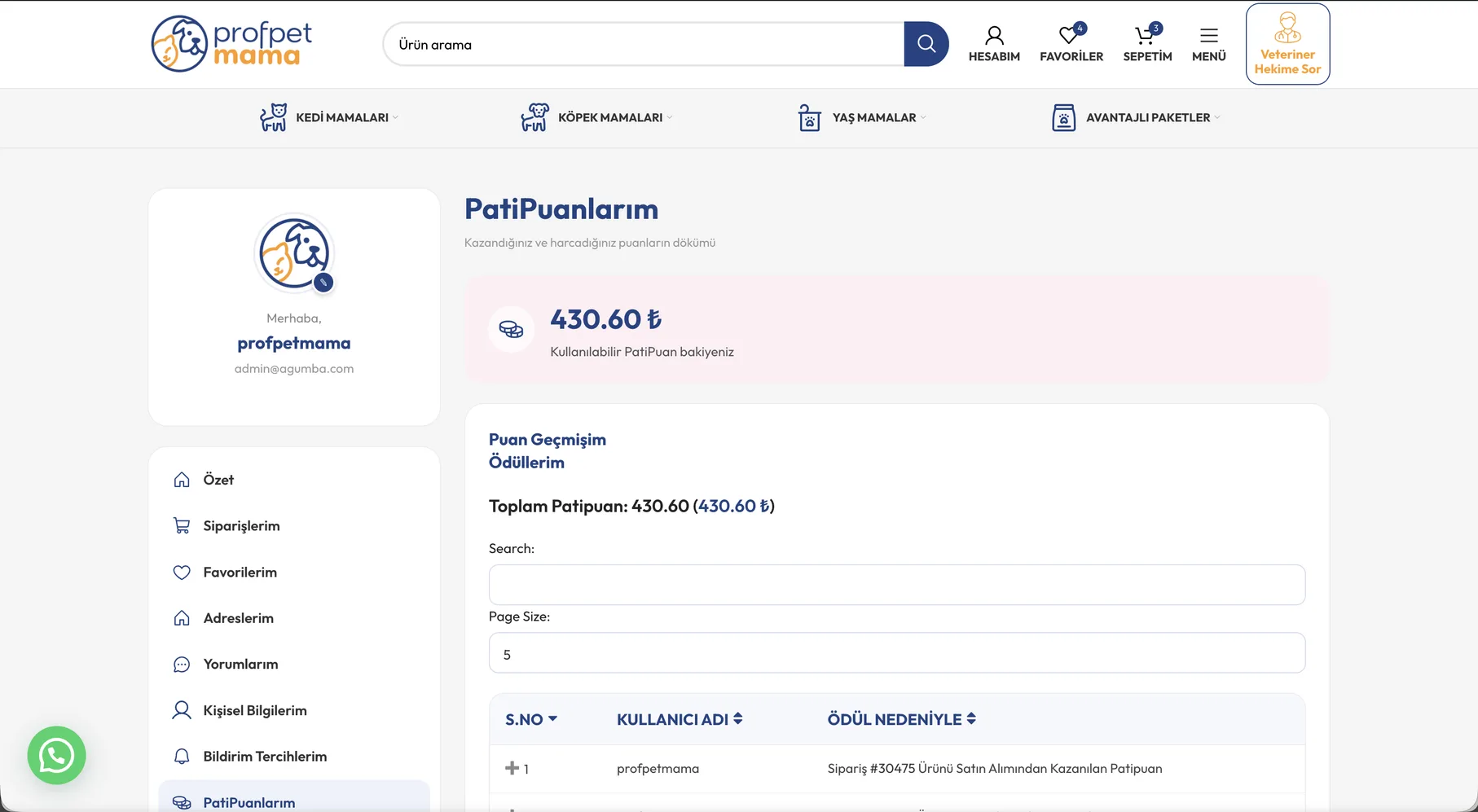Expand the Kedi Mamaları dropdown

395,117
